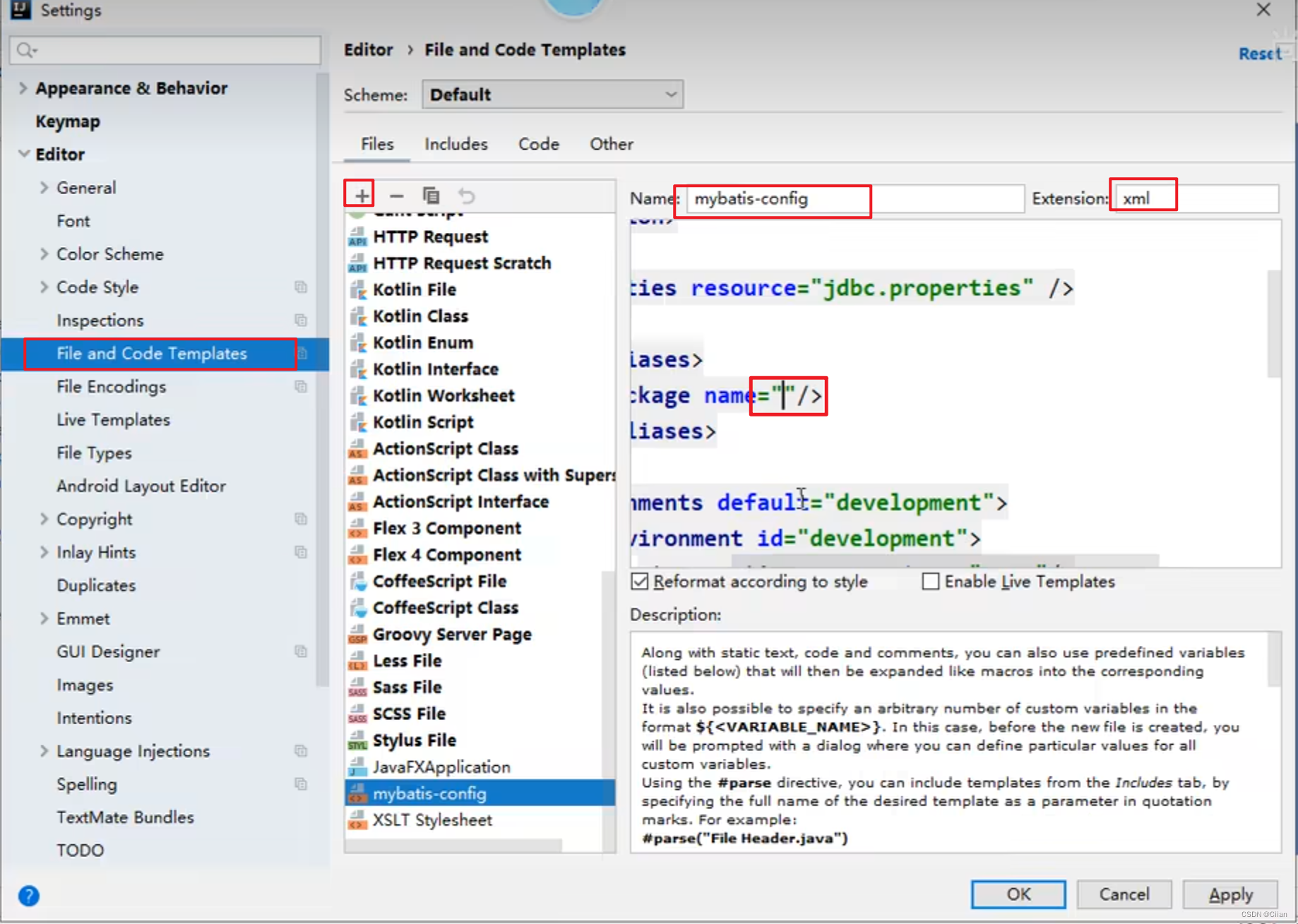Expand the Code Style subsection
Screen dimensions: 1298x924
[x=44, y=287]
